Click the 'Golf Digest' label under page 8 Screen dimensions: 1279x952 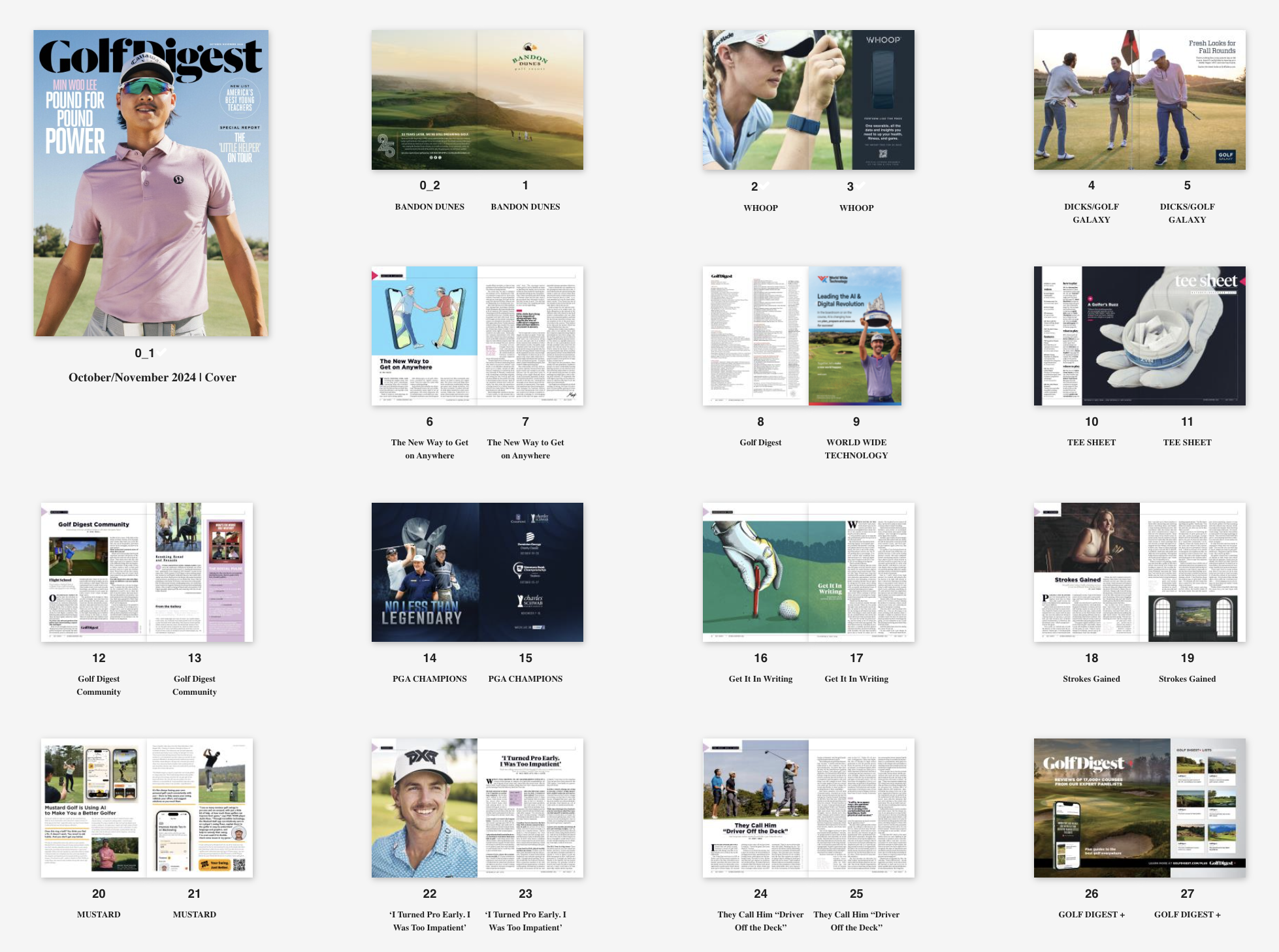pos(761,442)
